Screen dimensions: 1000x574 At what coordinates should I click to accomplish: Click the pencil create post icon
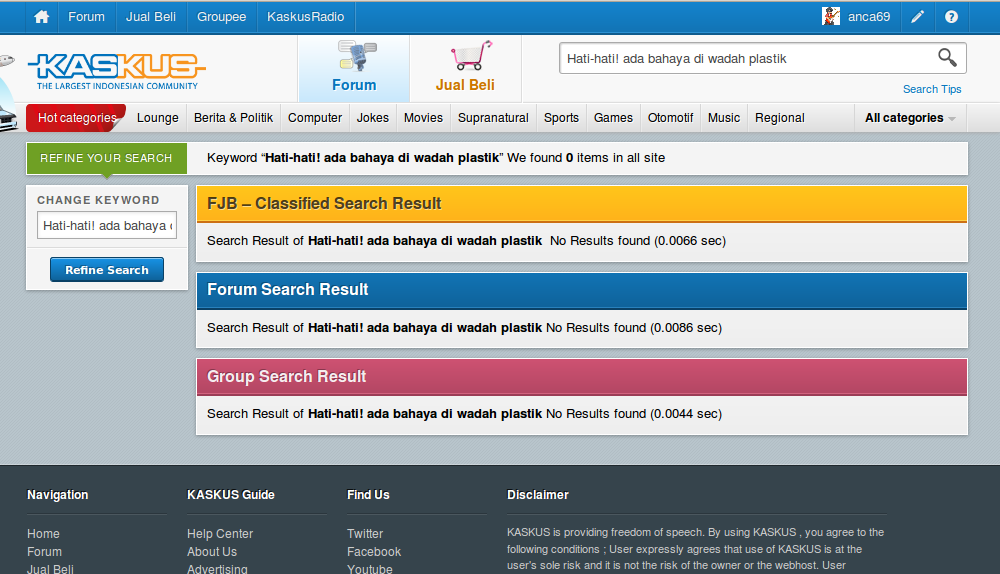tap(917, 17)
